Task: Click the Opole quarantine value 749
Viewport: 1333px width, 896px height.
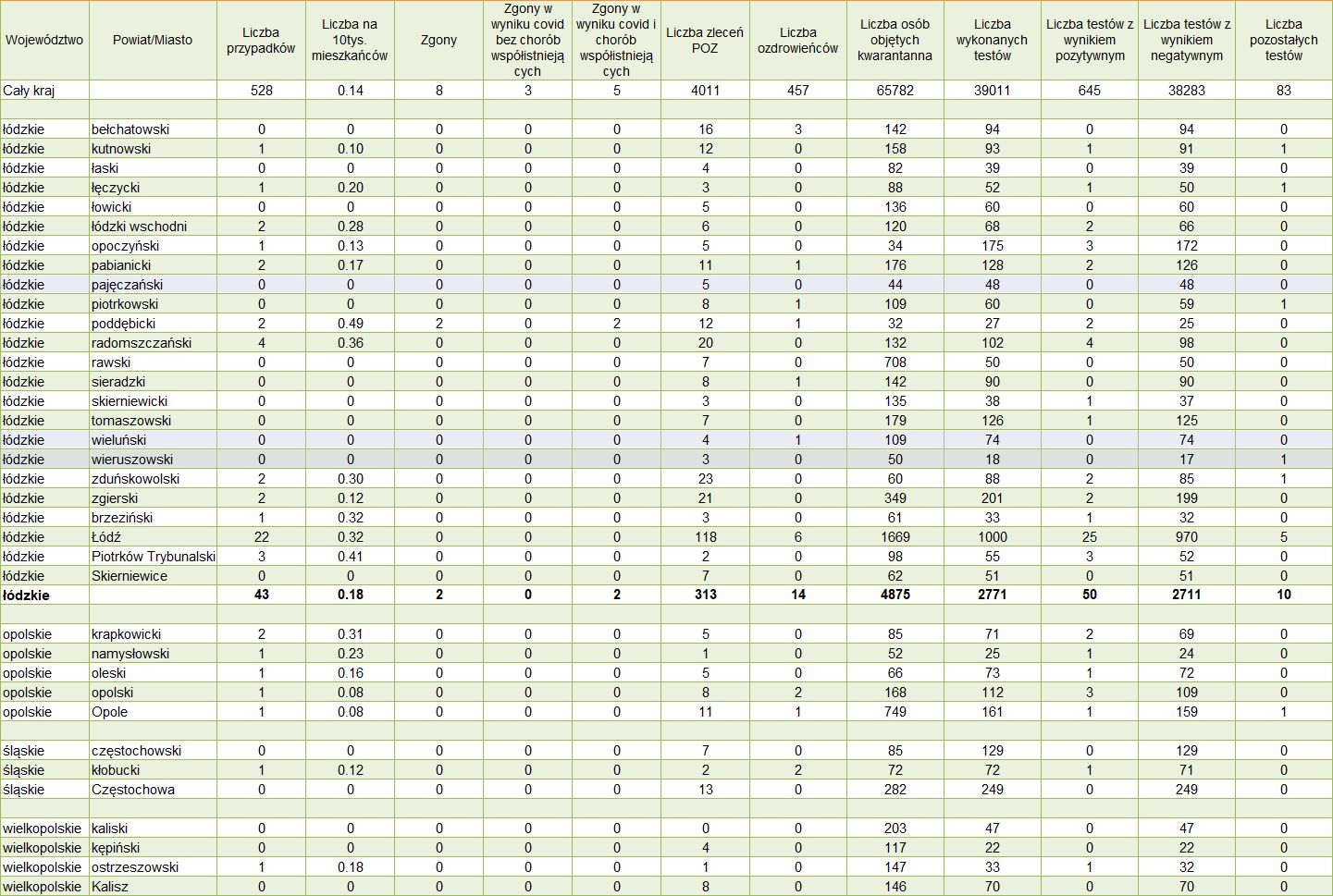Action: tap(895, 712)
